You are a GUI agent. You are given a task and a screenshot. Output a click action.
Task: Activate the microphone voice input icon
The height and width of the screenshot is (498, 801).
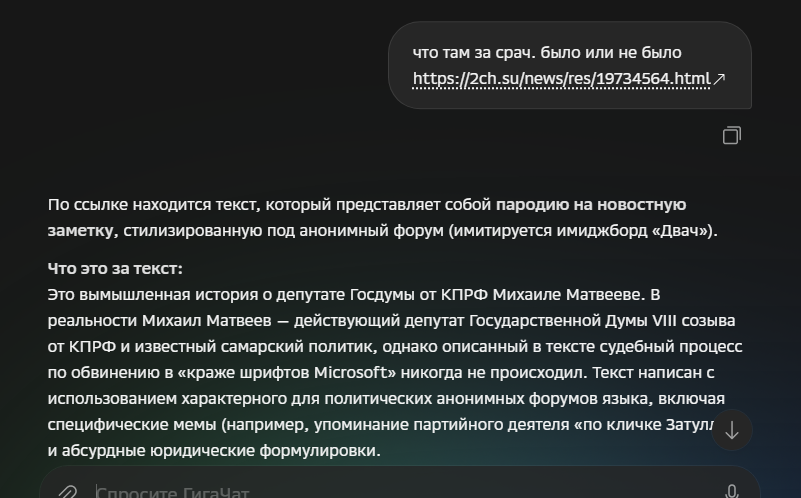click(732, 492)
